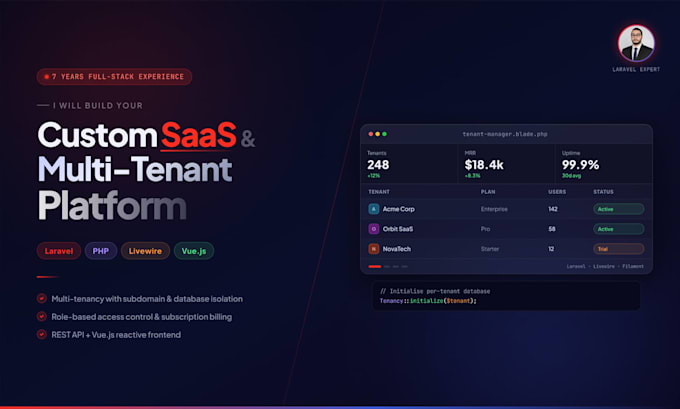This screenshot has height=409, width=680.
Task: Click the 12 users cell for NovaTech
Action: (551, 249)
